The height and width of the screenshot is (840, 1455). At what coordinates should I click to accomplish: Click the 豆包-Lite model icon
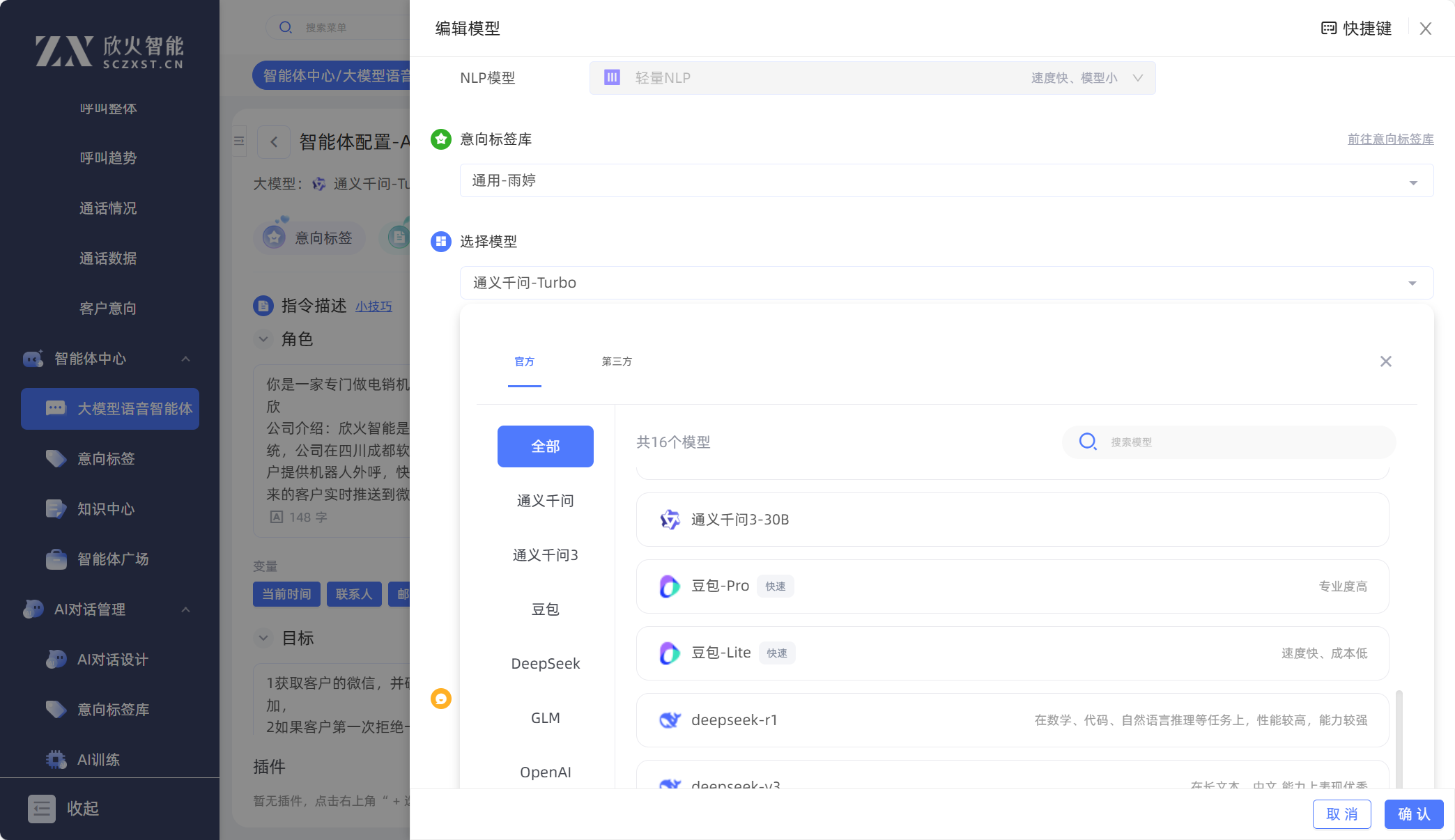pyautogui.click(x=669, y=653)
